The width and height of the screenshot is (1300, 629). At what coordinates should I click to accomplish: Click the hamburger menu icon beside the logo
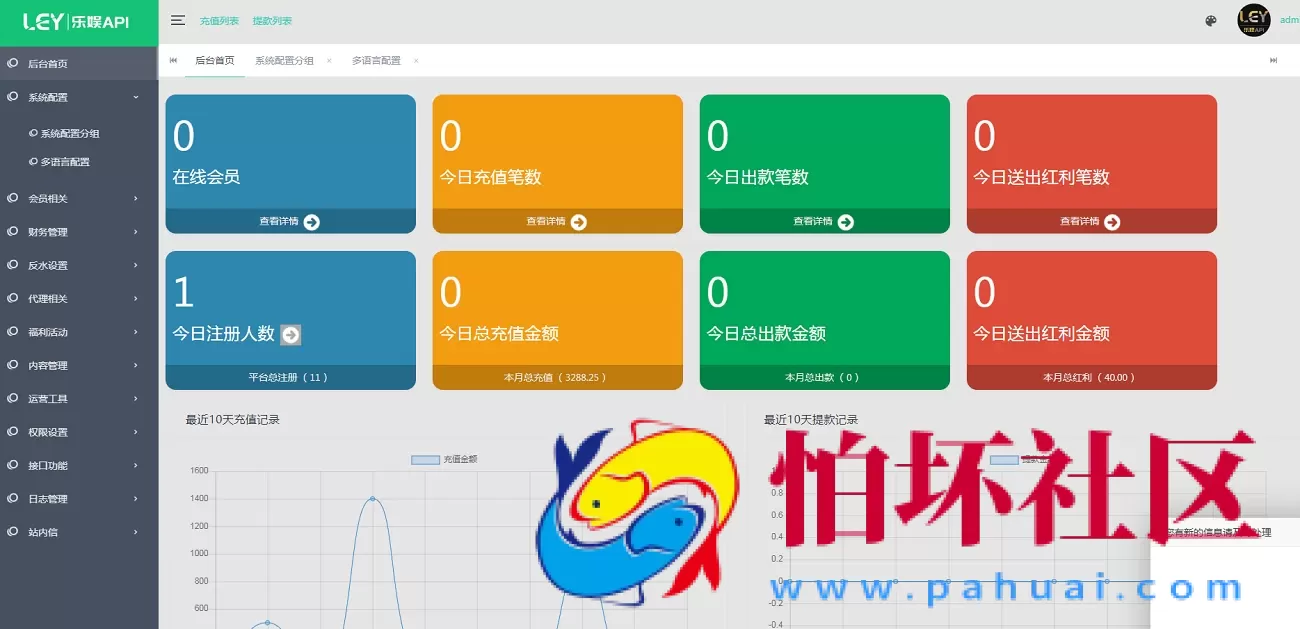pyautogui.click(x=178, y=19)
